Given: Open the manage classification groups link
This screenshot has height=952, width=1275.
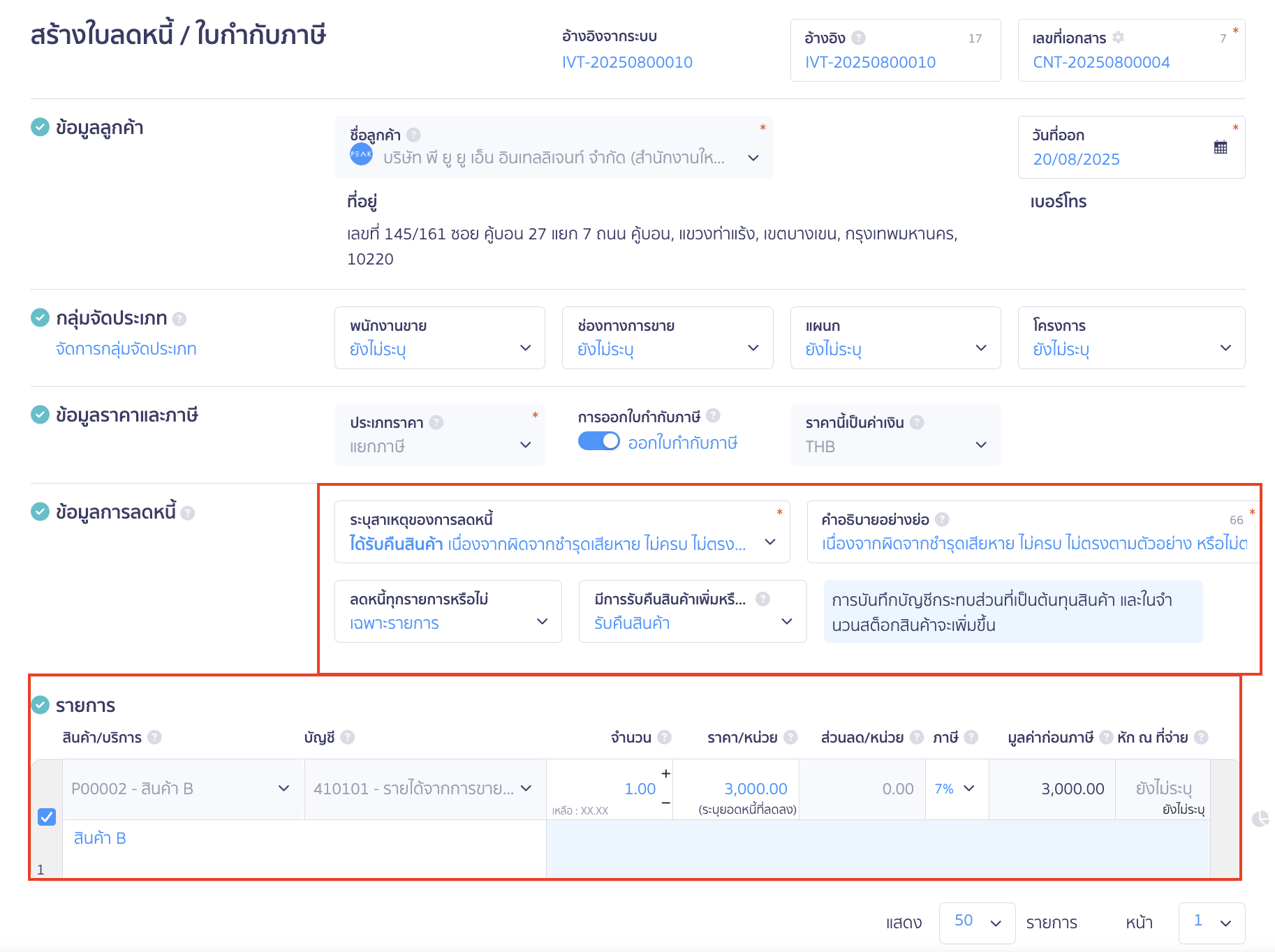Looking at the screenshot, I should [126, 349].
